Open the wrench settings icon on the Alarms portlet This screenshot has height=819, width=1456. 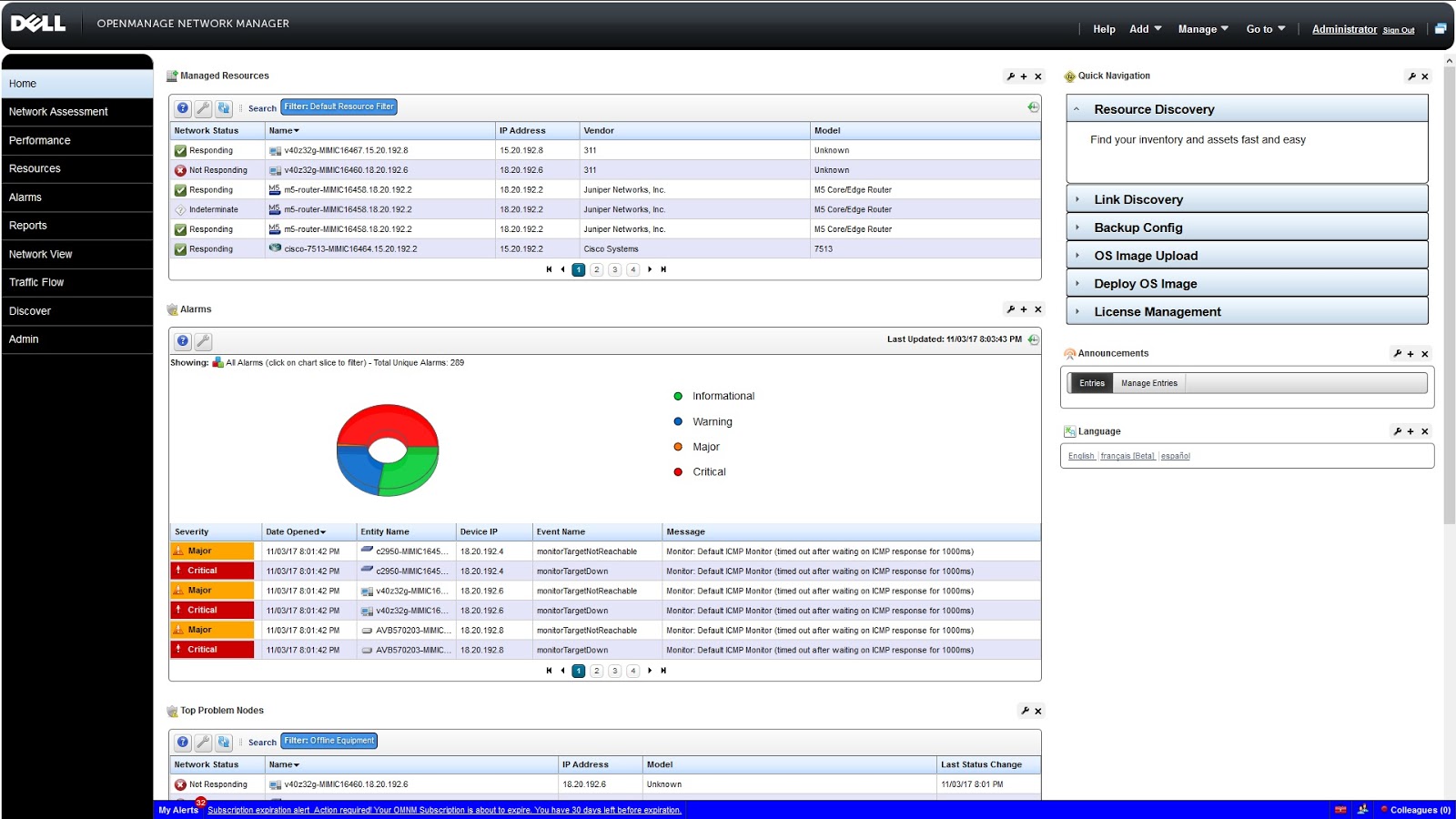[1011, 309]
